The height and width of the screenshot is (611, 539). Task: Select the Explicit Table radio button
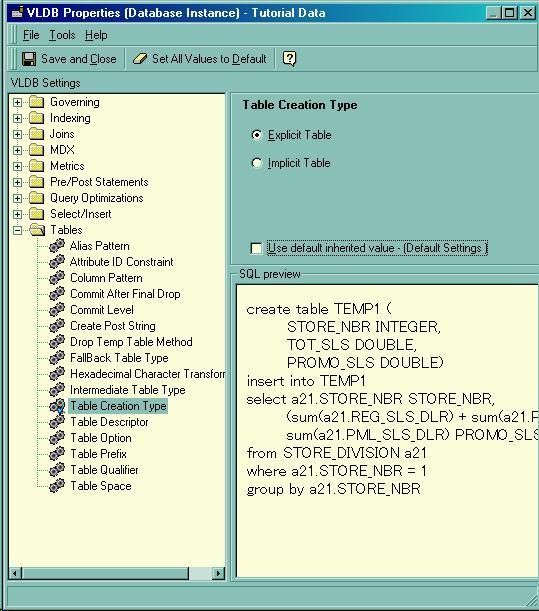(x=256, y=135)
